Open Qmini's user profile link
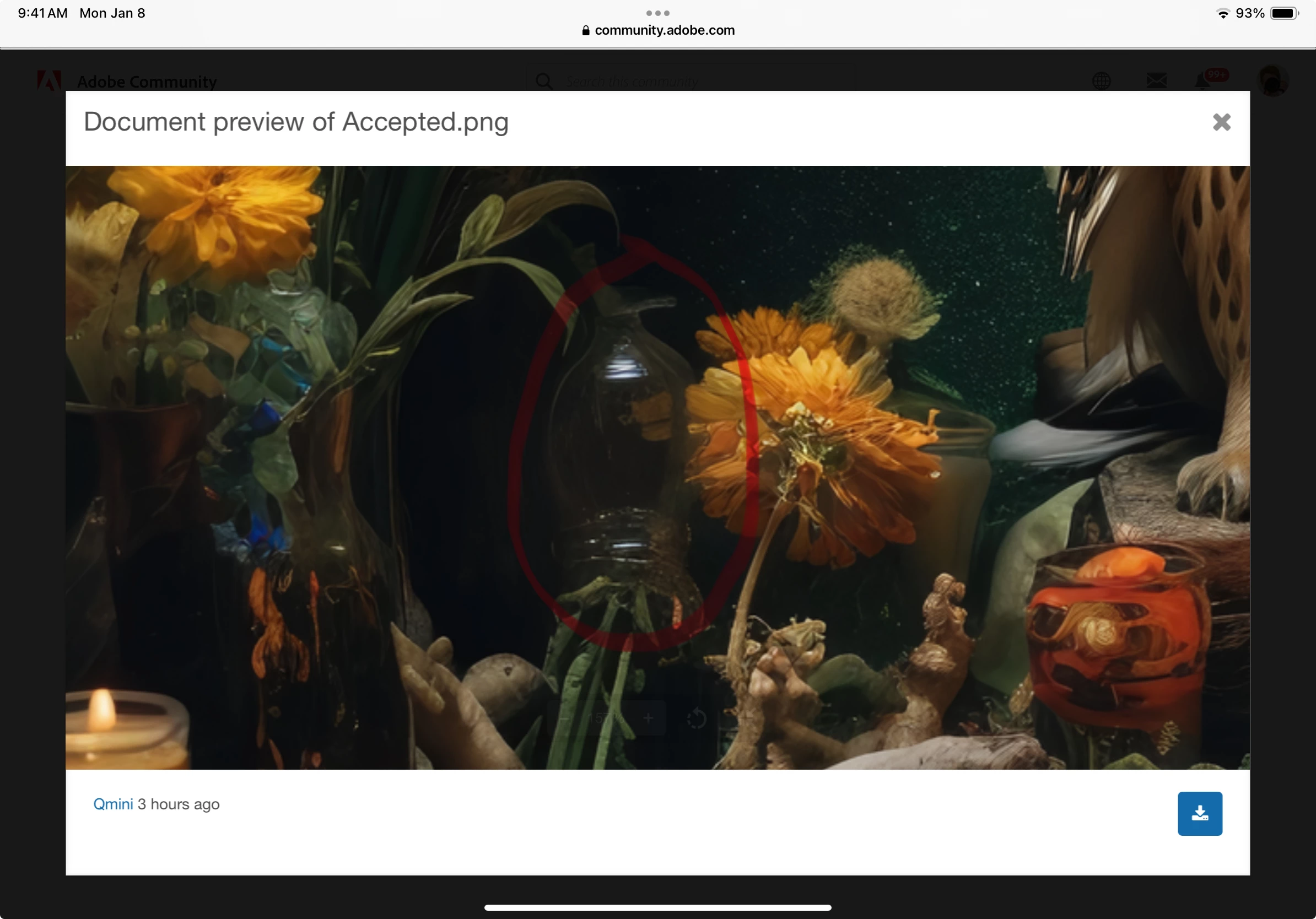Image resolution: width=1316 pixels, height=919 pixels. click(x=113, y=804)
